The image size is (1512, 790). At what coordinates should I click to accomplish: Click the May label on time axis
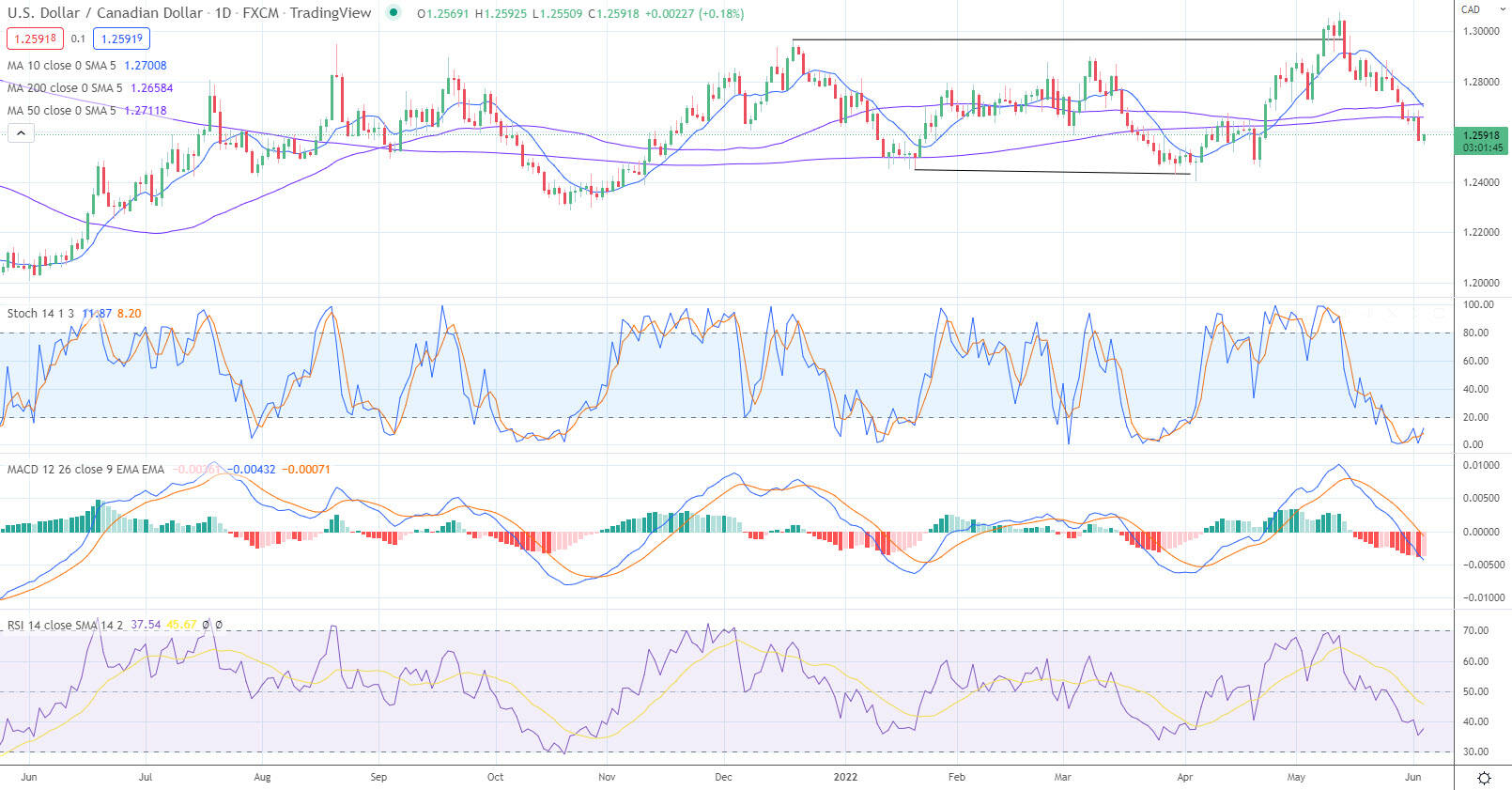[x=1296, y=777]
